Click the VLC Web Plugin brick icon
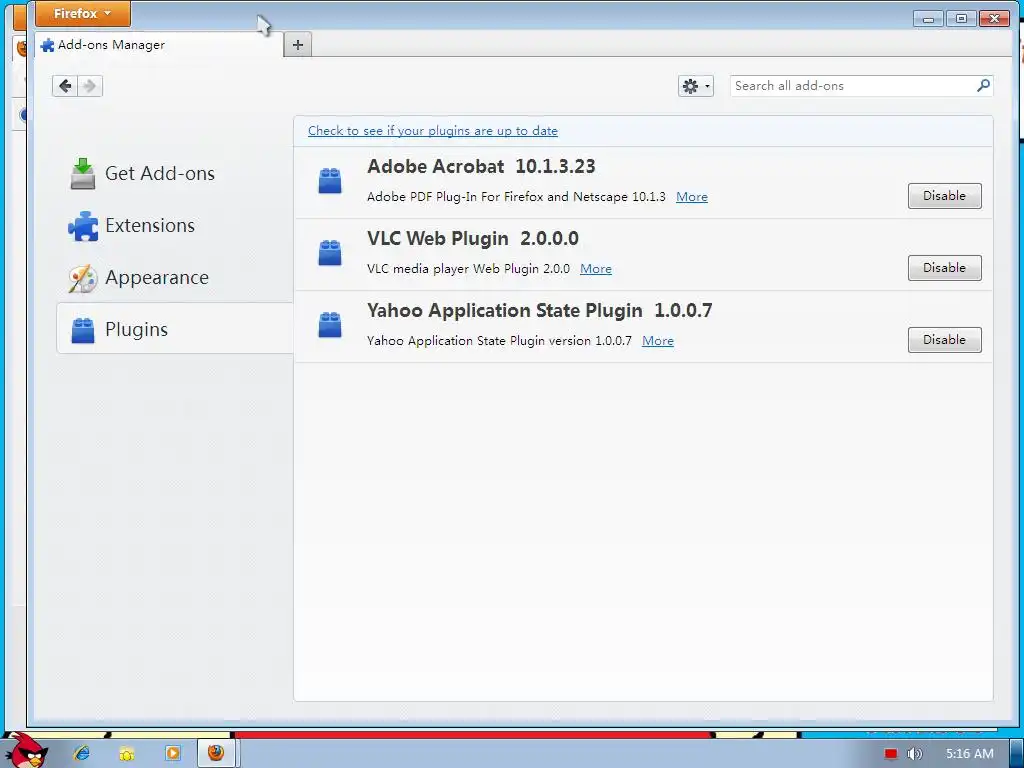1024x768 pixels. pyautogui.click(x=330, y=253)
